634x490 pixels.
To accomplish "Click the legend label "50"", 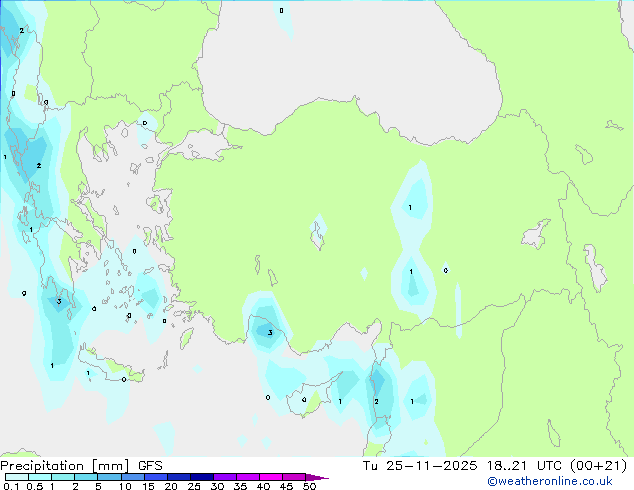I will pos(309,486).
